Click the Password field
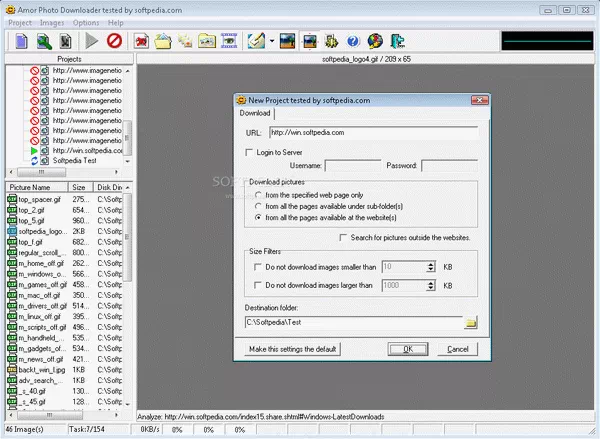Image resolution: width=600 pixels, height=439 pixels. coord(449,166)
